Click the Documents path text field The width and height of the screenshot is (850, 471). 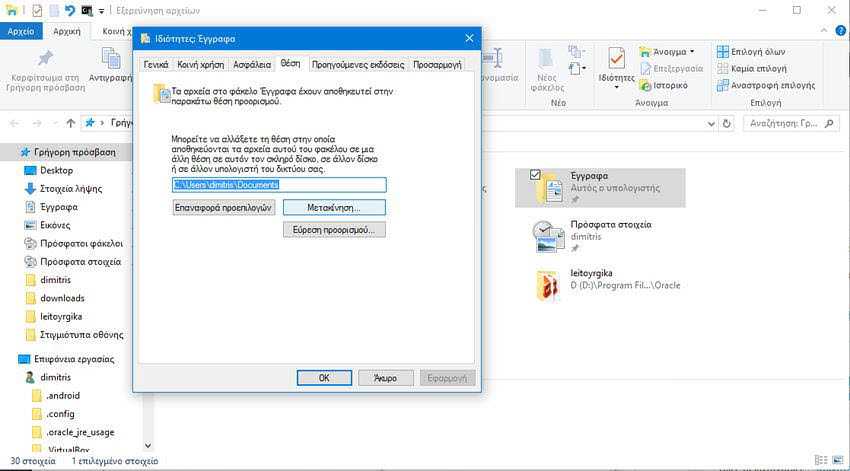(x=278, y=185)
